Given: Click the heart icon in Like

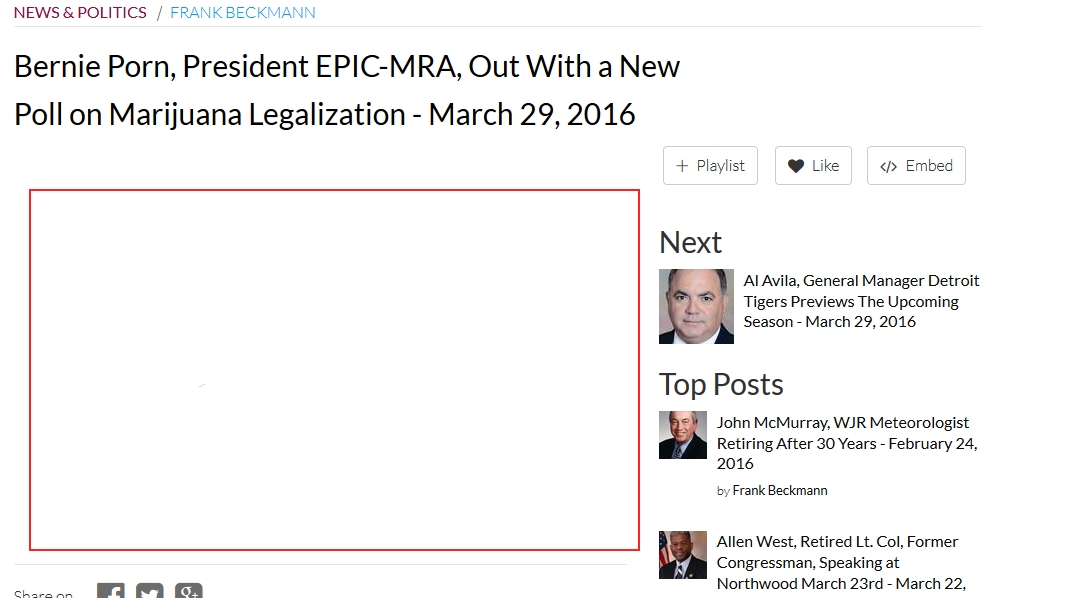Looking at the screenshot, I should pyautogui.click(x=795, y=166).
